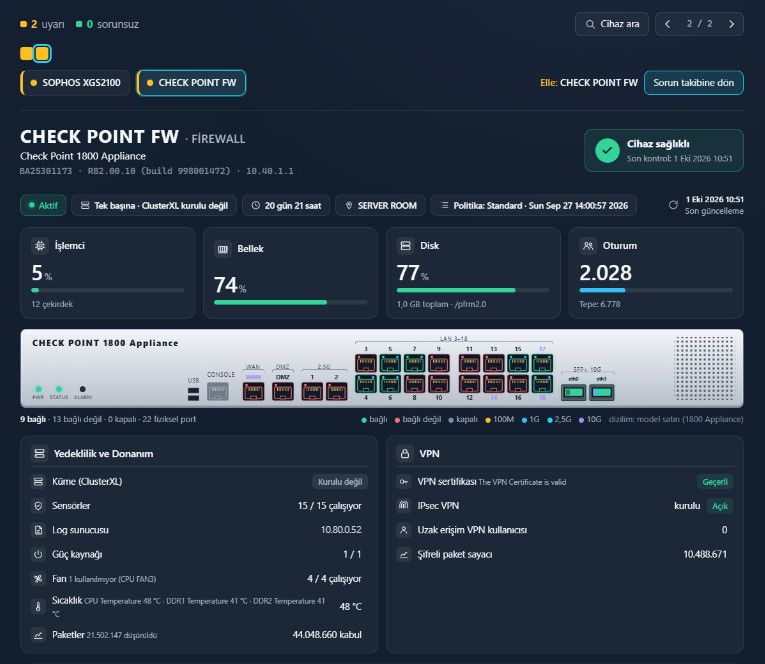The image size is (765, 664).
Task: Click Log sunucusu address 10.80.0.52
Action: coord(341,530)
